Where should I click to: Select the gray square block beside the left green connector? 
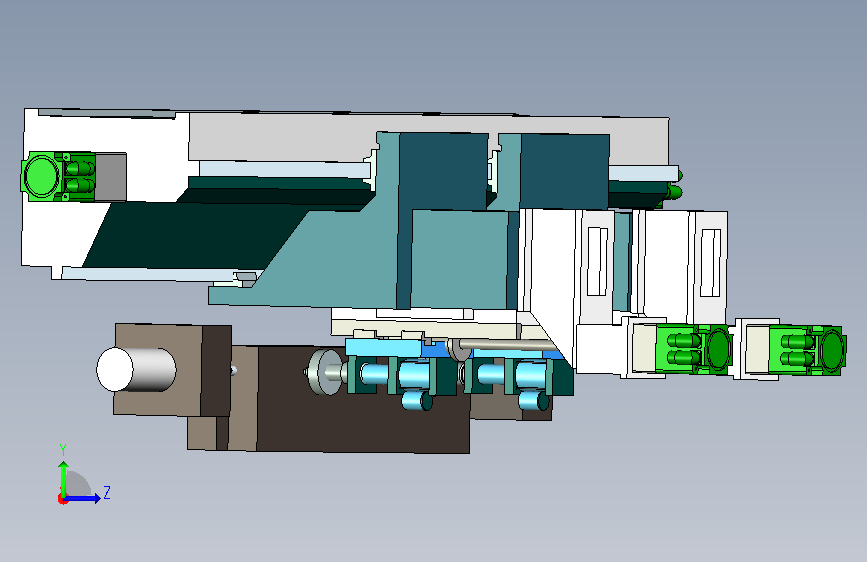[x=111, y=176]
